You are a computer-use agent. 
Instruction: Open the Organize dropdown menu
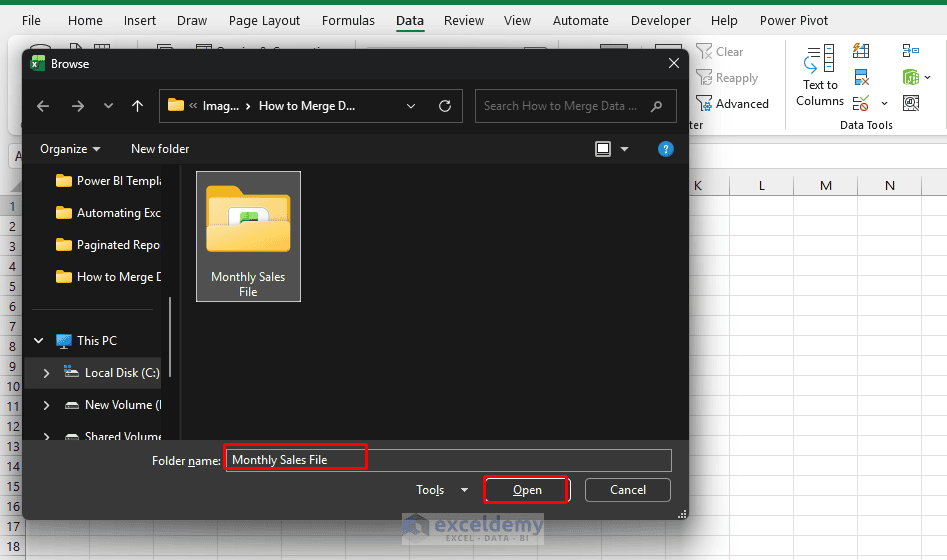click(70, 149)
